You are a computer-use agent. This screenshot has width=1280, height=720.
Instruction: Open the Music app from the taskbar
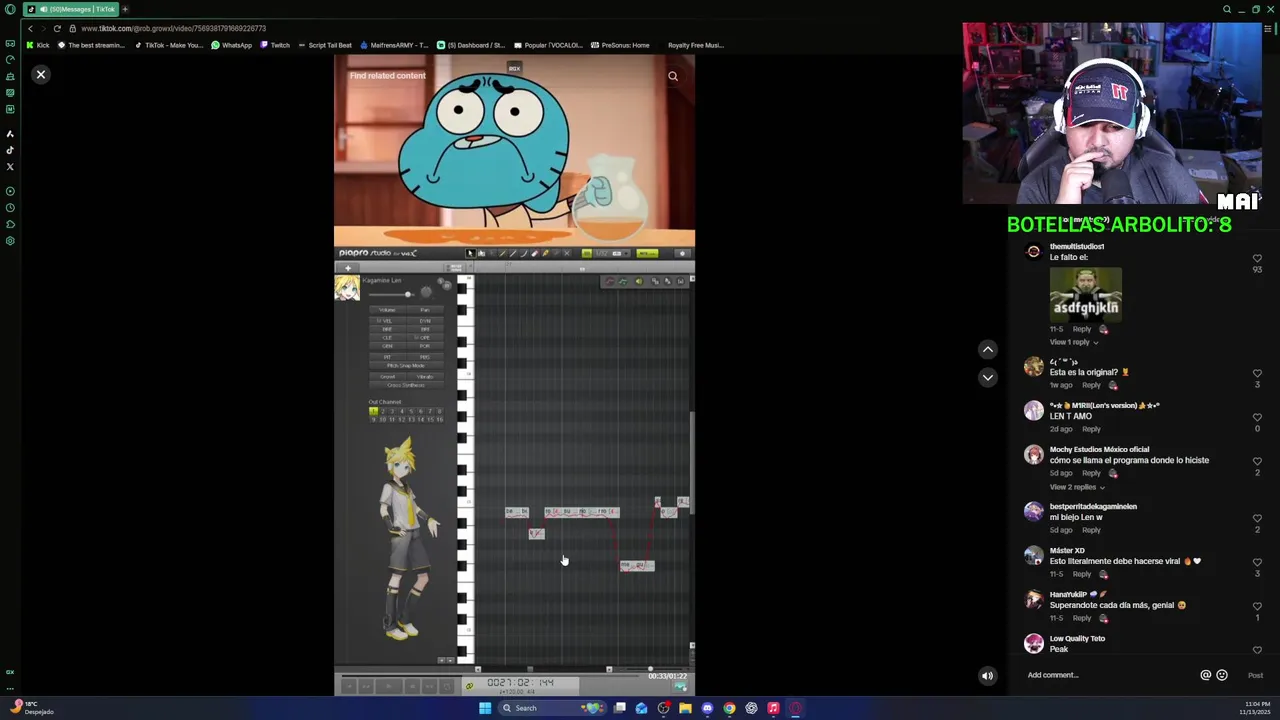click(773, 708)
